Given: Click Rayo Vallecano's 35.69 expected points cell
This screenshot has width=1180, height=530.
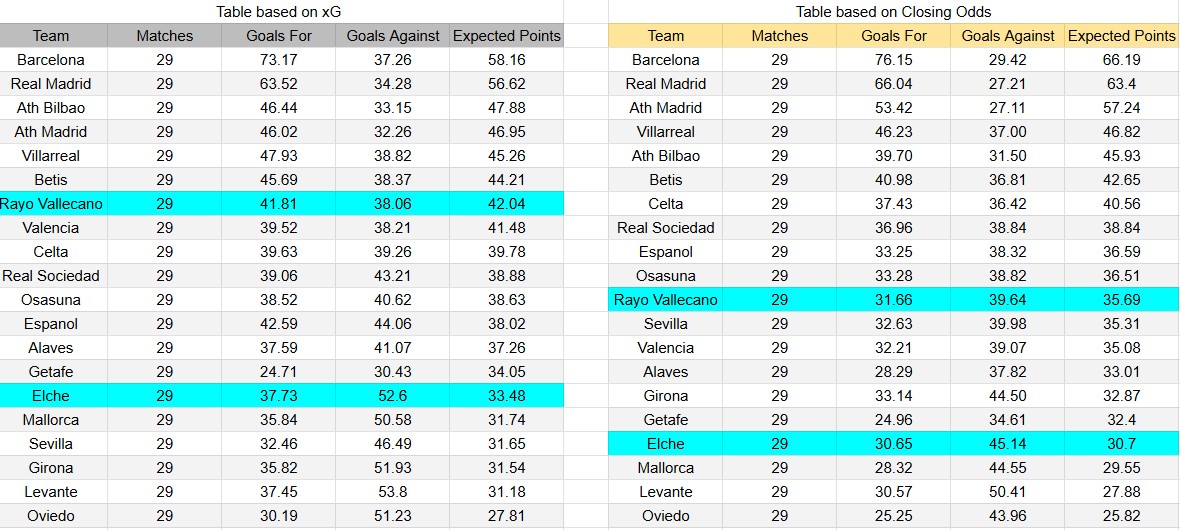Looking at the screenshot, I should [x=1122, y=300].
